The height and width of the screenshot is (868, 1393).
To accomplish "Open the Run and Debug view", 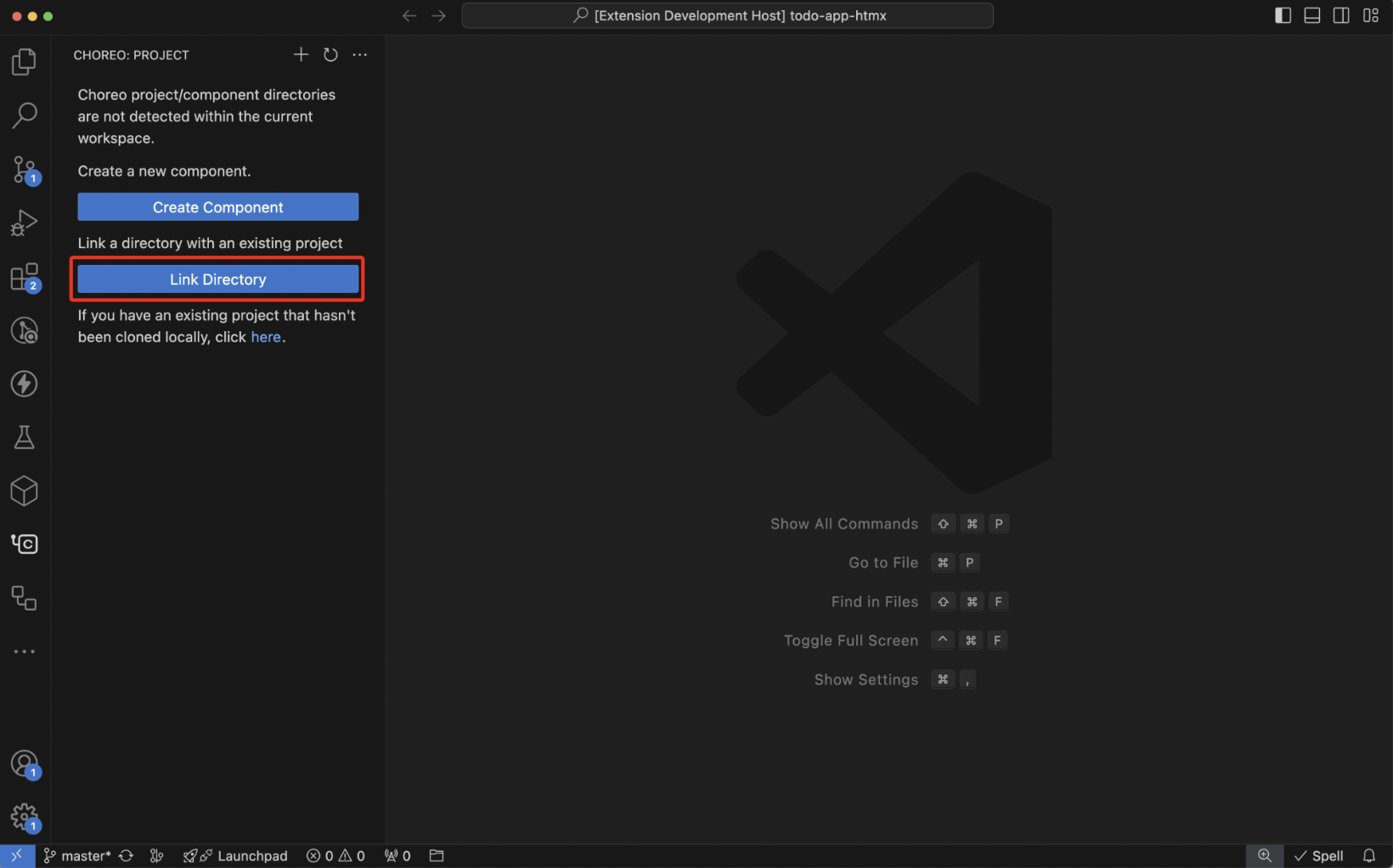I will click(x=24, y=223).
